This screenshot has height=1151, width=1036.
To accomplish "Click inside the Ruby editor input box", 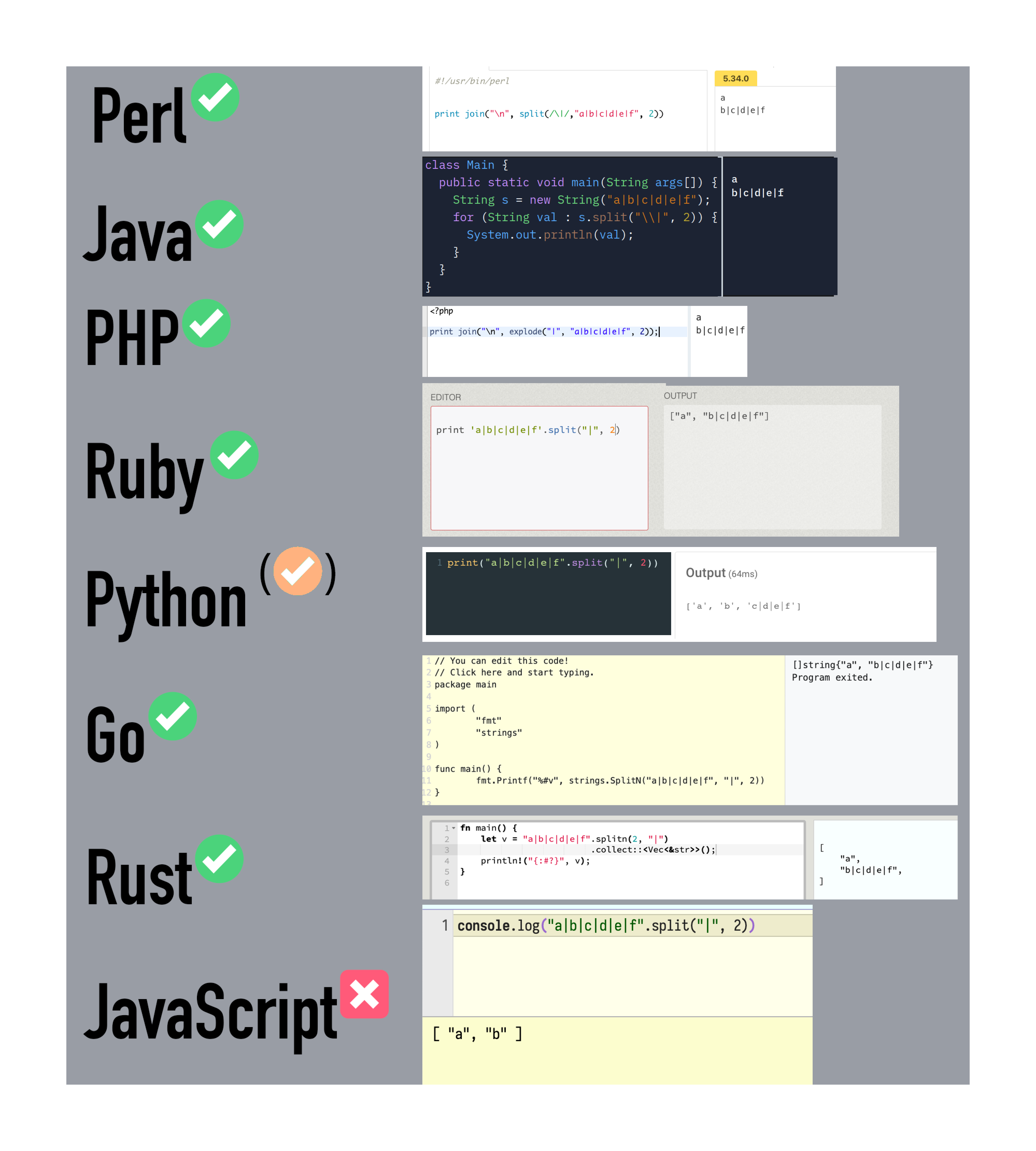I will [x=539, y=468].
